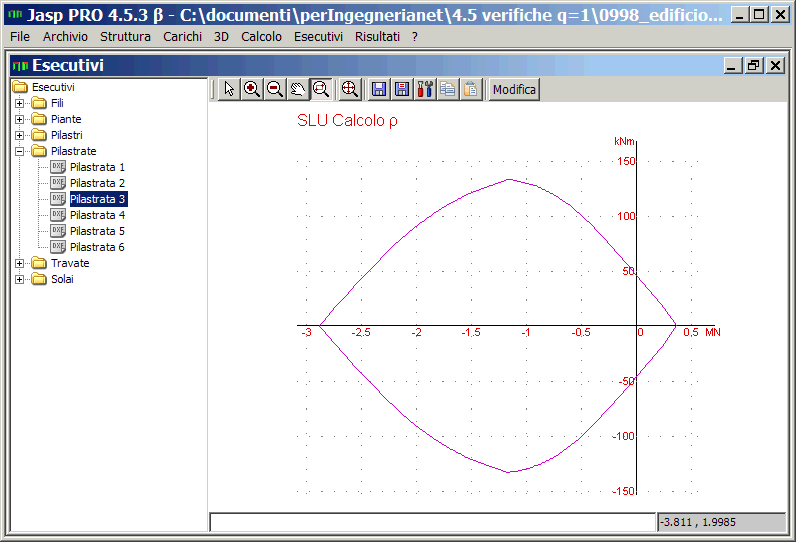Click the zoom in magnifier tool

point(252,89)
